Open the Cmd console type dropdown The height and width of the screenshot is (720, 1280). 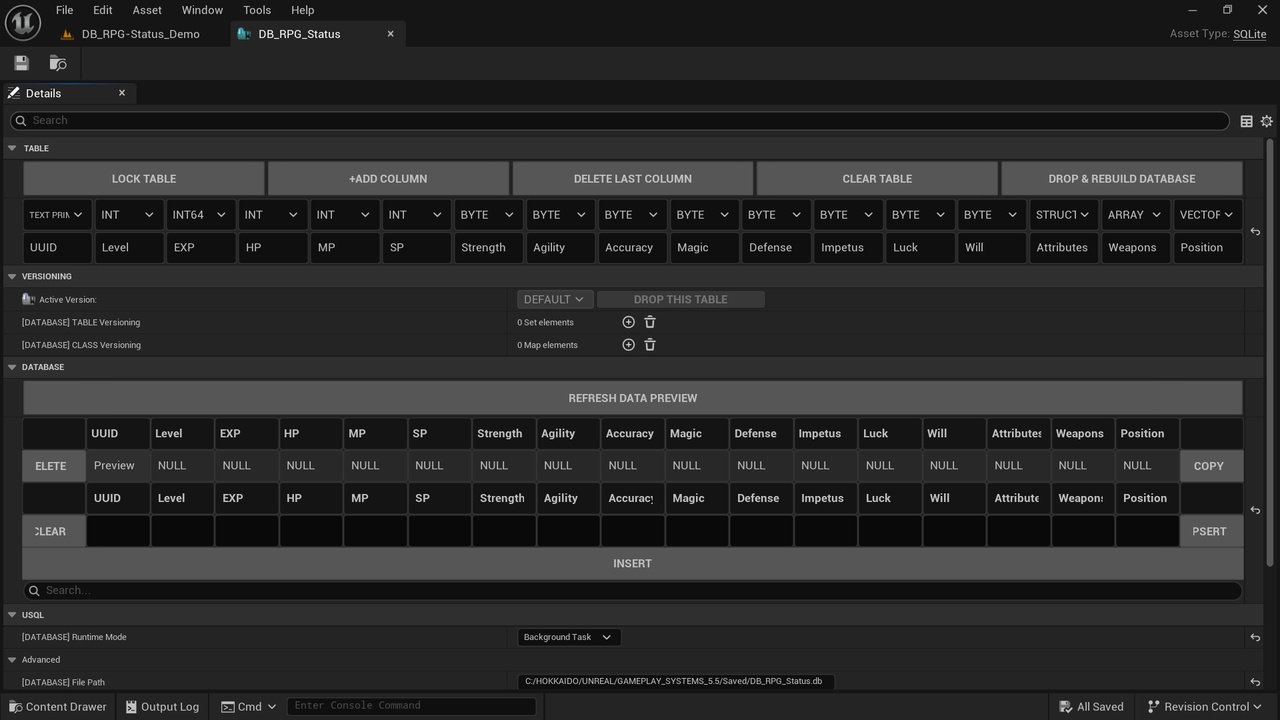coord(249,706)
